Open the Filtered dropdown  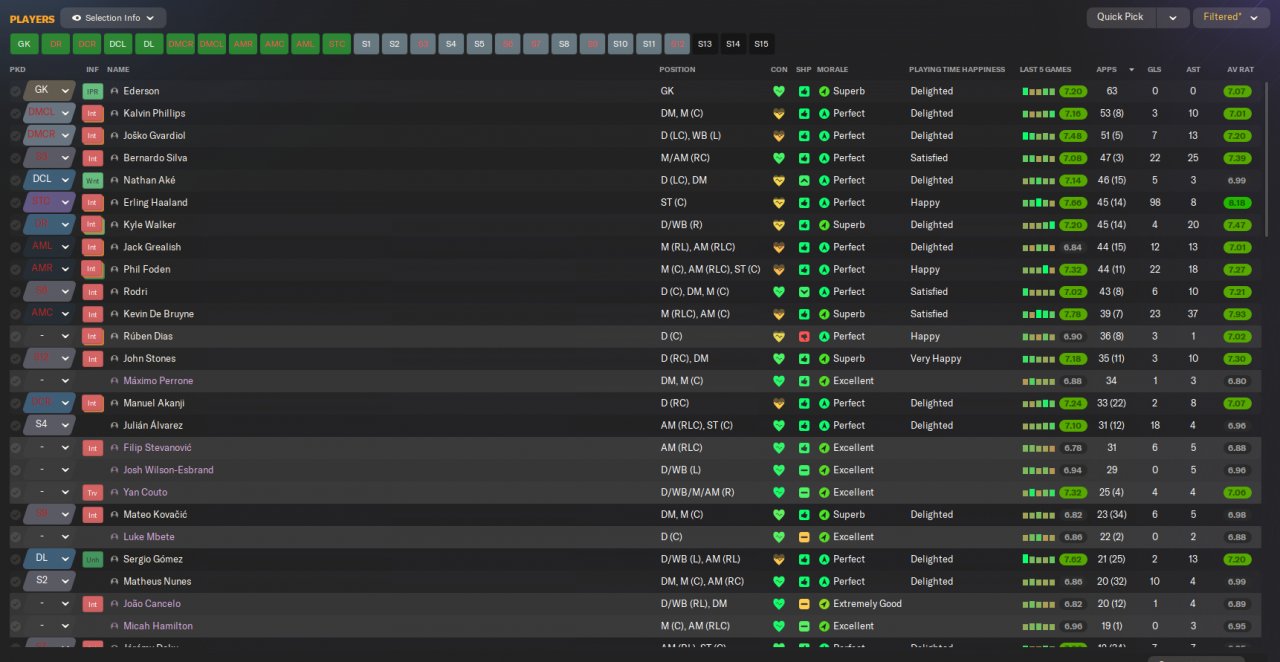pyautogui.click(x=1232, y=17)
